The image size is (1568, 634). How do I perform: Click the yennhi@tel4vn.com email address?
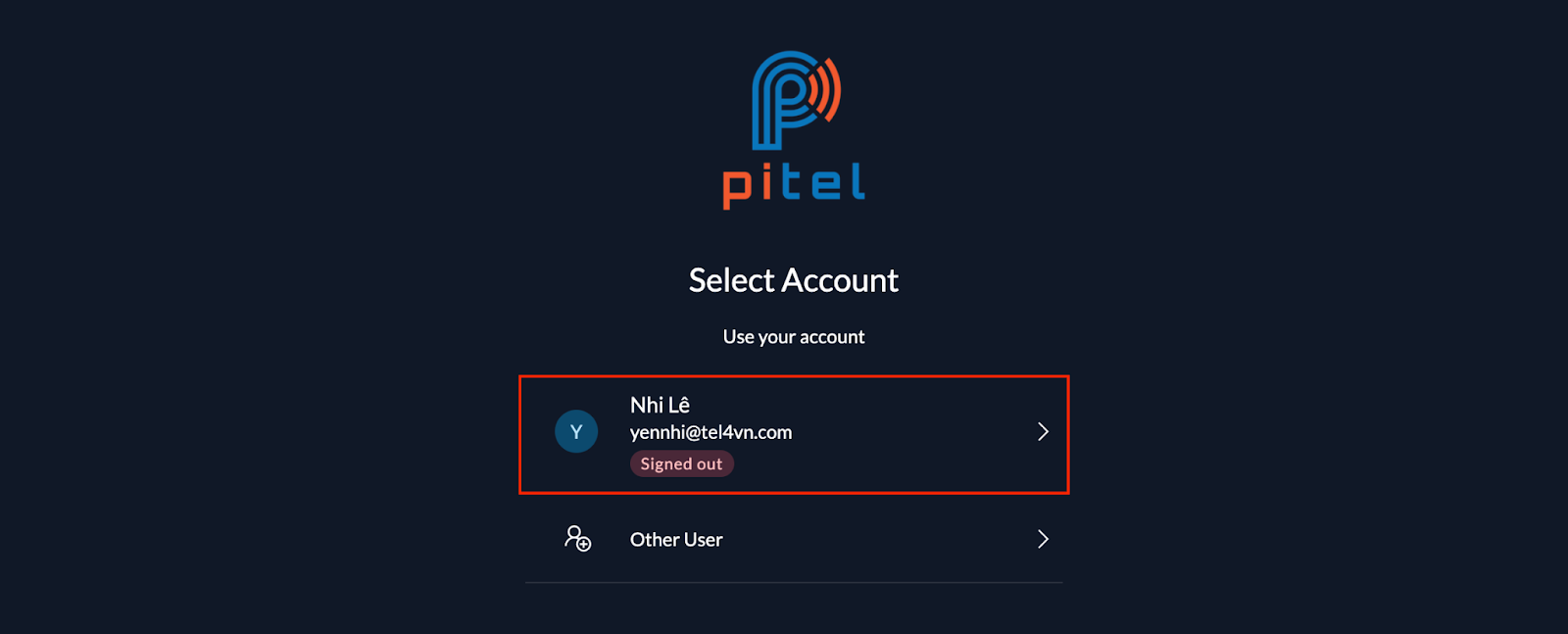click(x=710, y=432)
